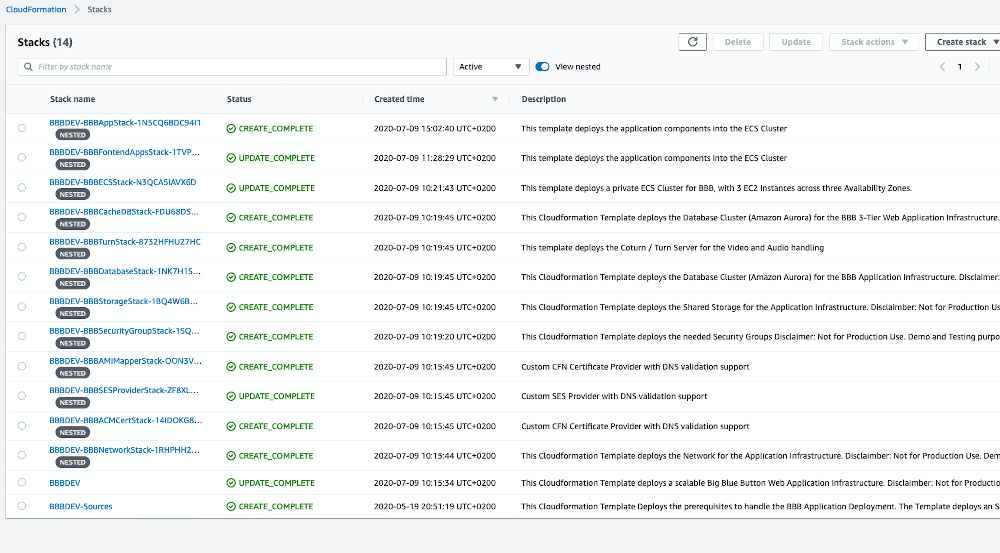Click 'Custom SES Provider with DNS validation support'
The width and height of the screenshot is (1000, 553).
click(x=614, y=396)
